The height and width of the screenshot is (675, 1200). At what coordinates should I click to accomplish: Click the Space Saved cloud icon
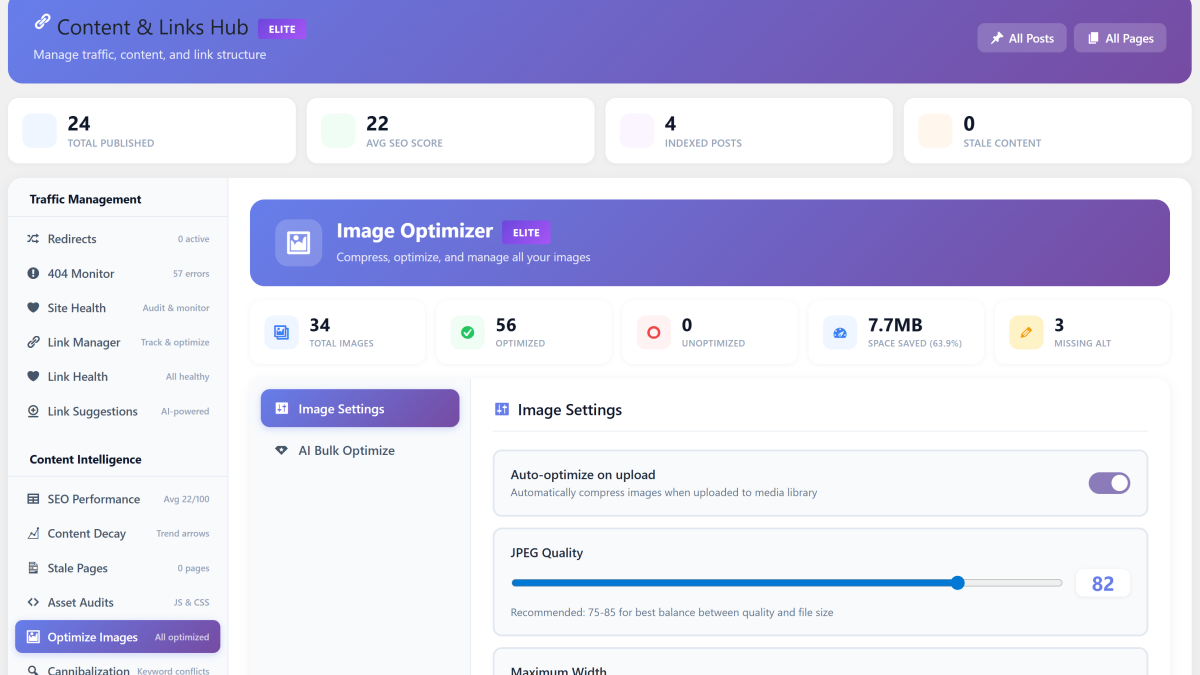(839, 331)
